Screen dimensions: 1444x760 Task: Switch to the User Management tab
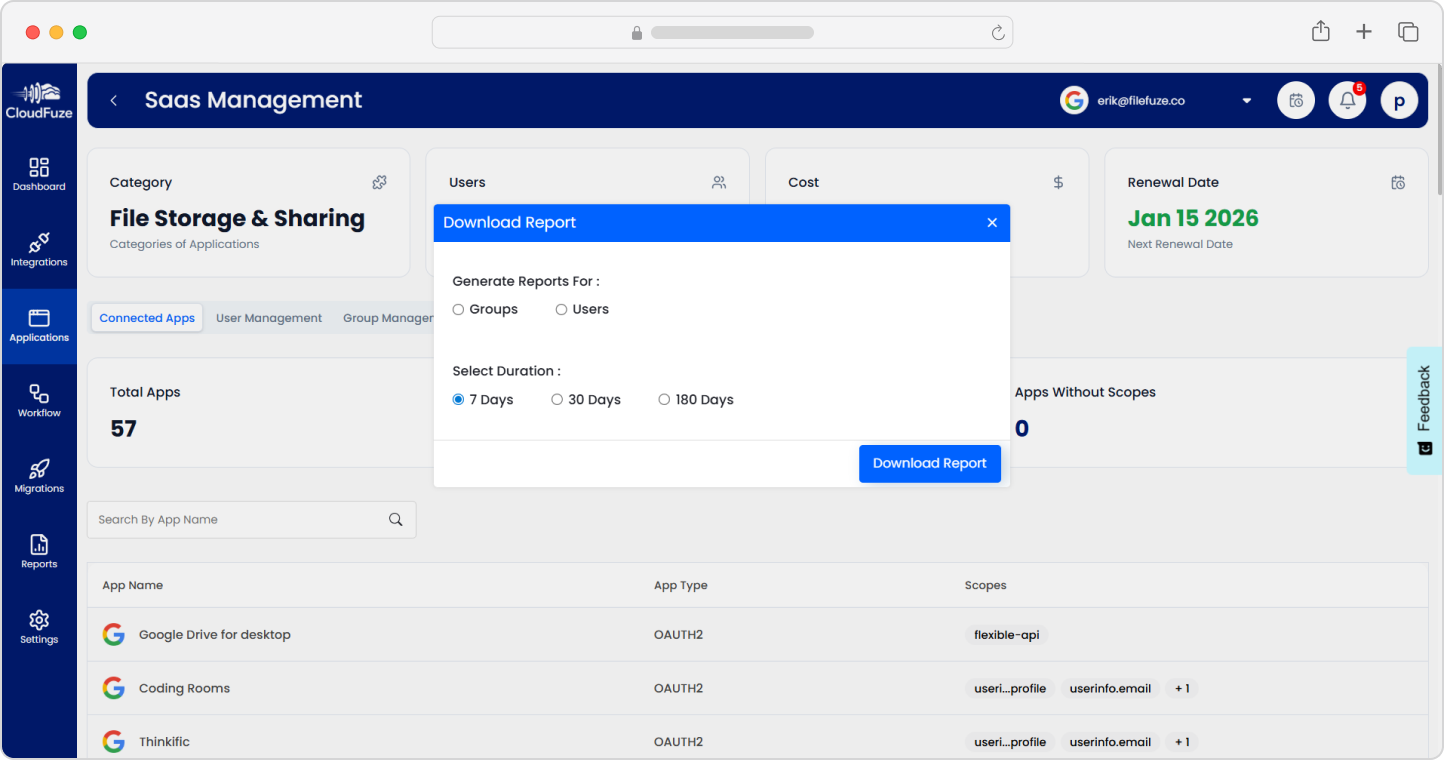pos(268,317)
